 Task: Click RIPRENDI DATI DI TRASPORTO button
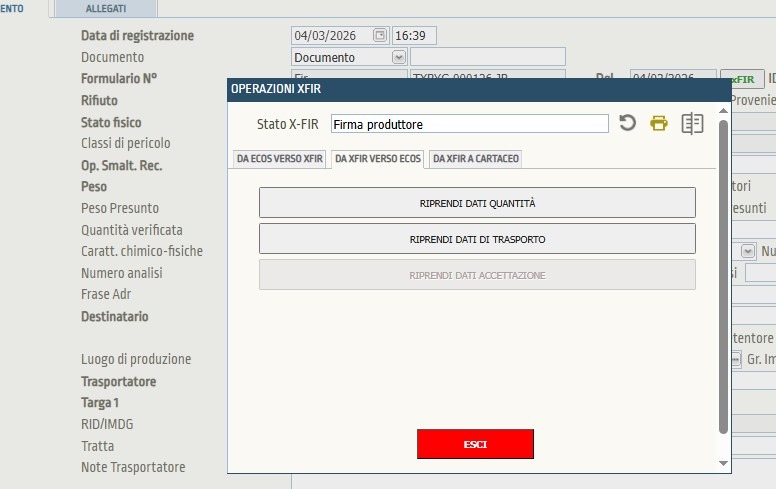477,239
